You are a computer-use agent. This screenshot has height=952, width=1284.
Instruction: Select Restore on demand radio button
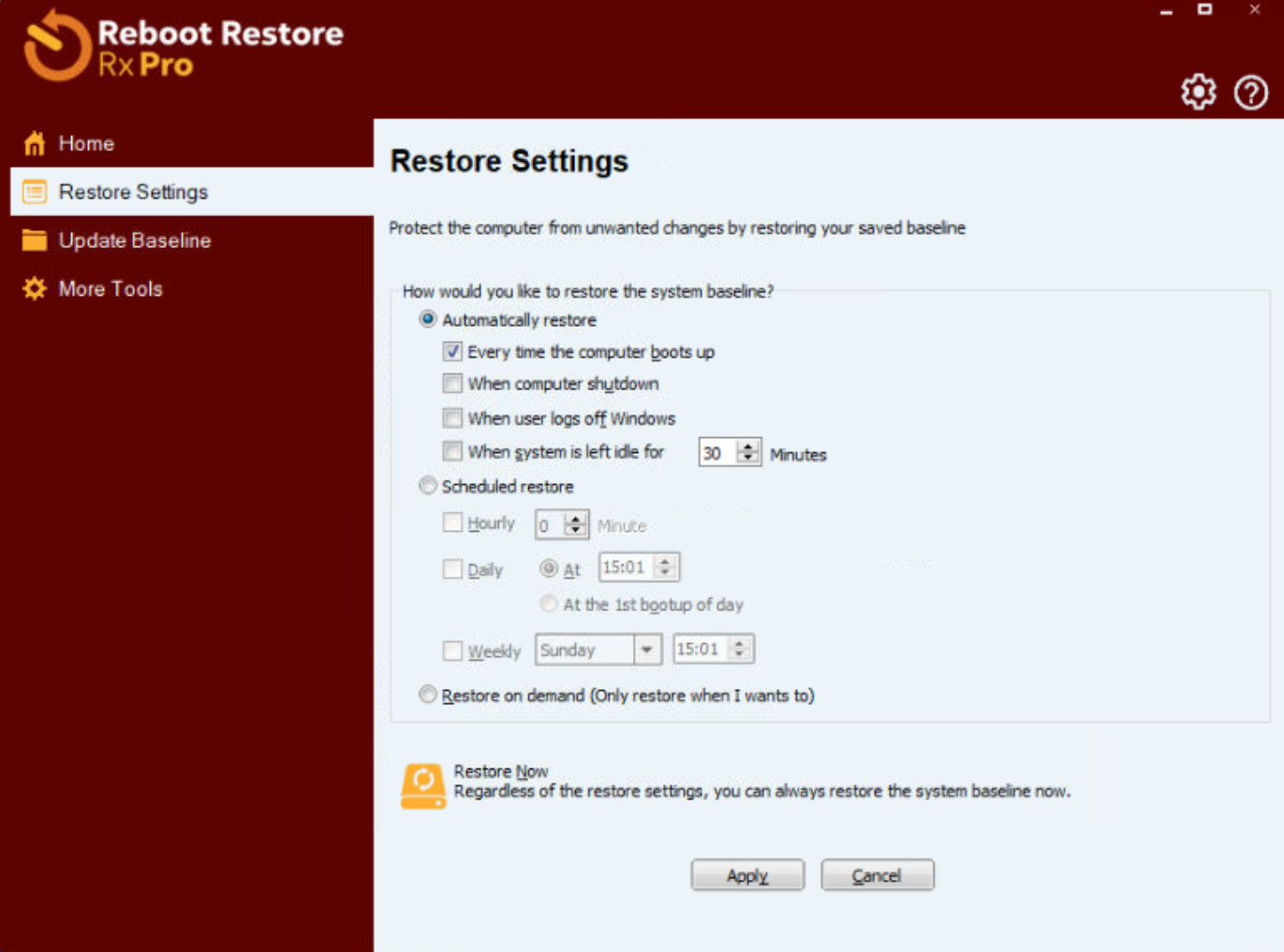(428, 695)
